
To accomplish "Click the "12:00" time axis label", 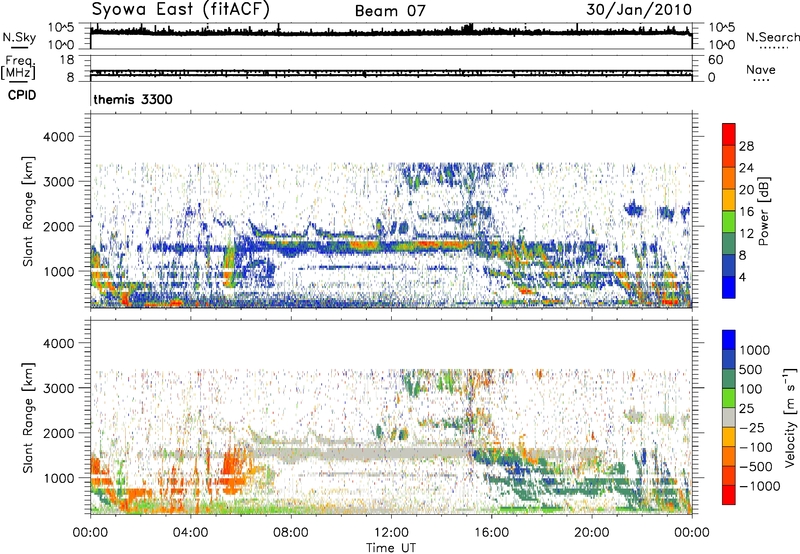I will [391, 533].
